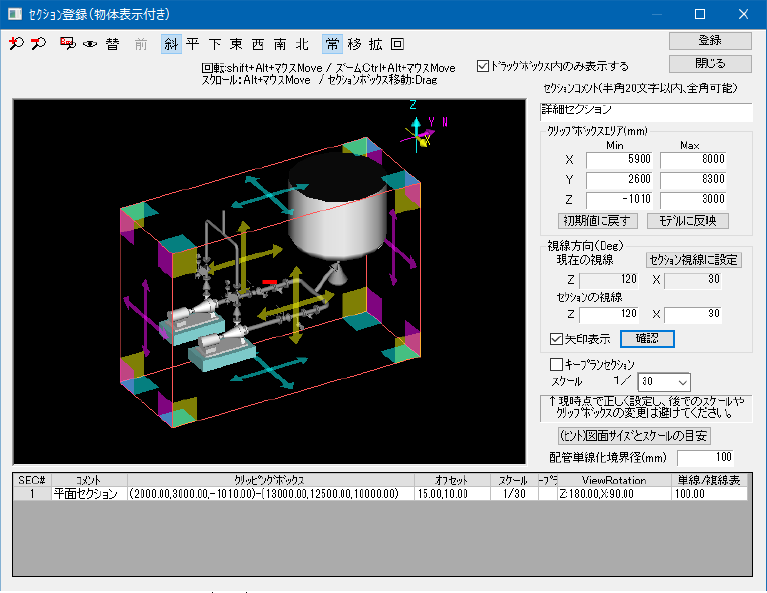
Task: Click the X Min field 5900
Action: pos(619,160)
